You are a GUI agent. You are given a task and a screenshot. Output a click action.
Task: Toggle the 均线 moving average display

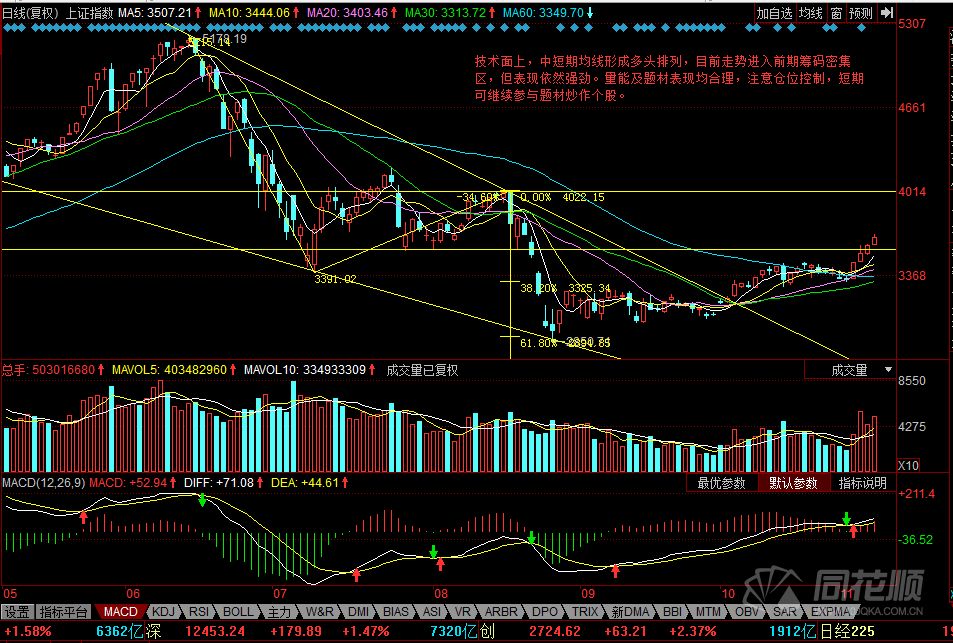pos(811,13)
